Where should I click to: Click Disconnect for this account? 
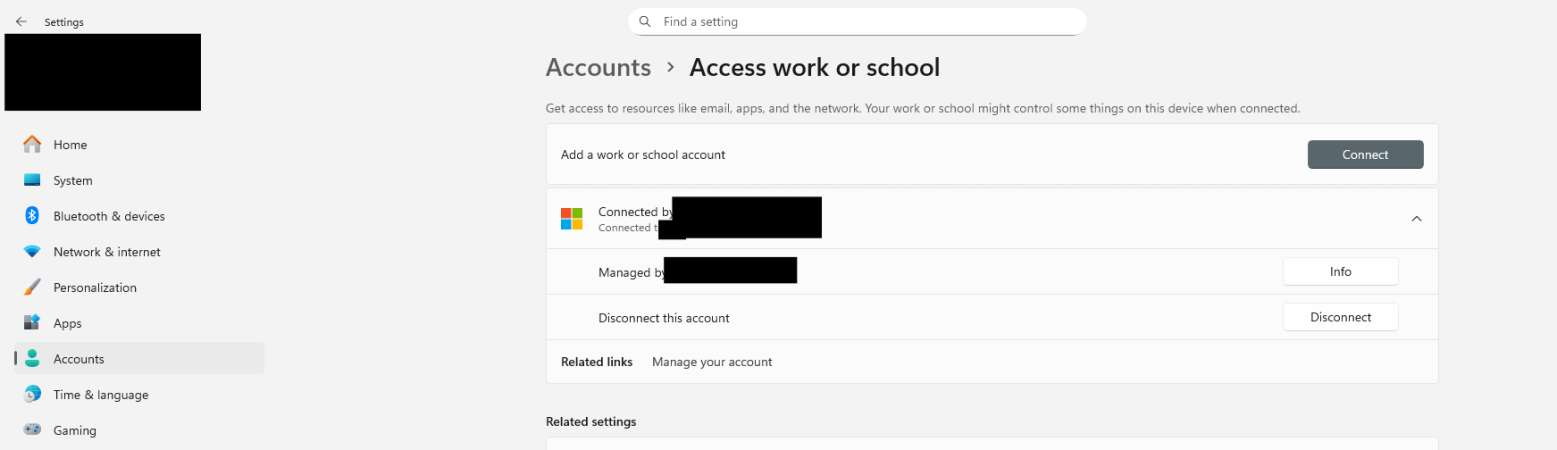(1340, 317)
